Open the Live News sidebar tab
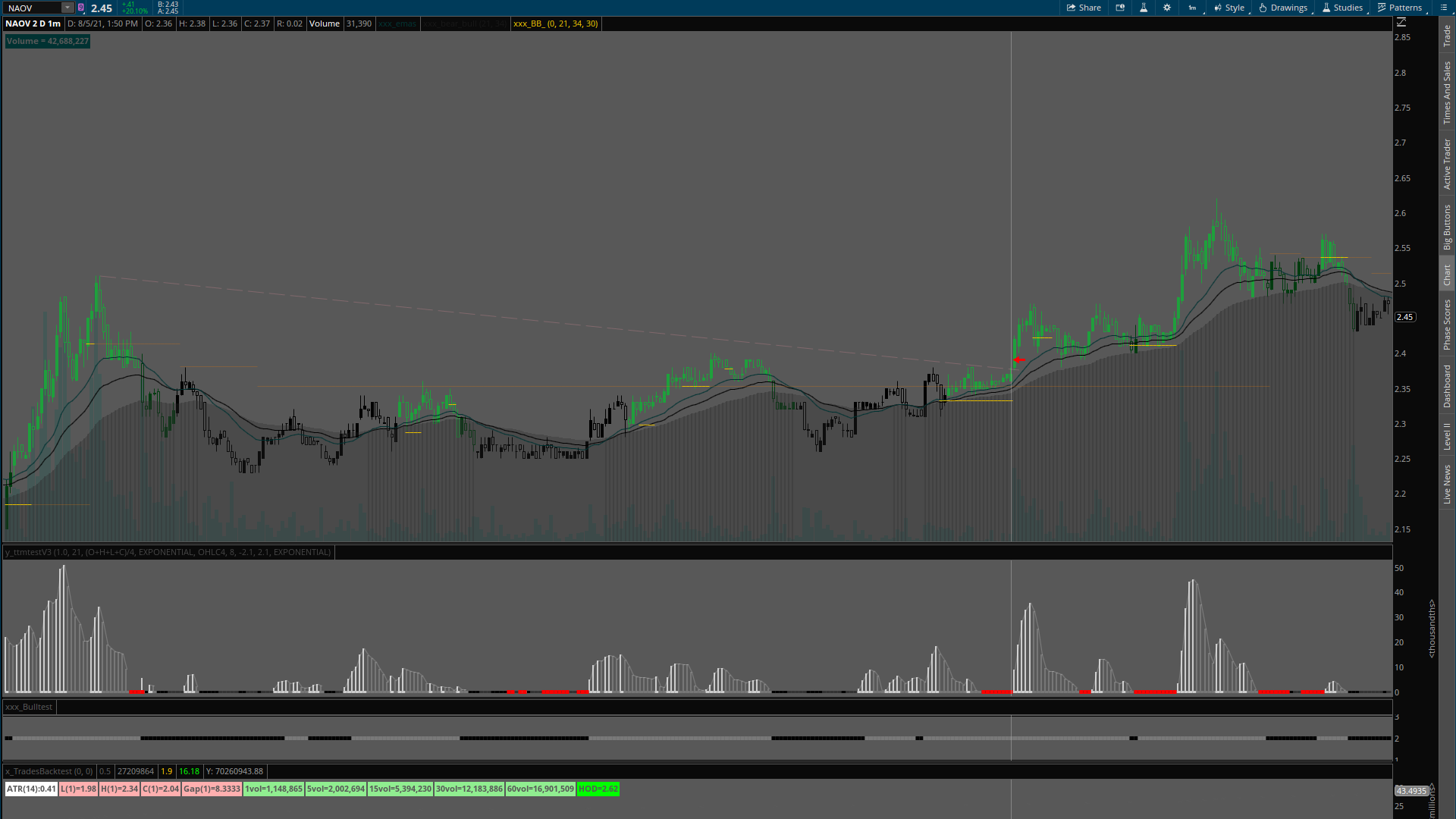Image resolution: width=1456 pixels, height=819 pixels. click(x=1447, y=485)
